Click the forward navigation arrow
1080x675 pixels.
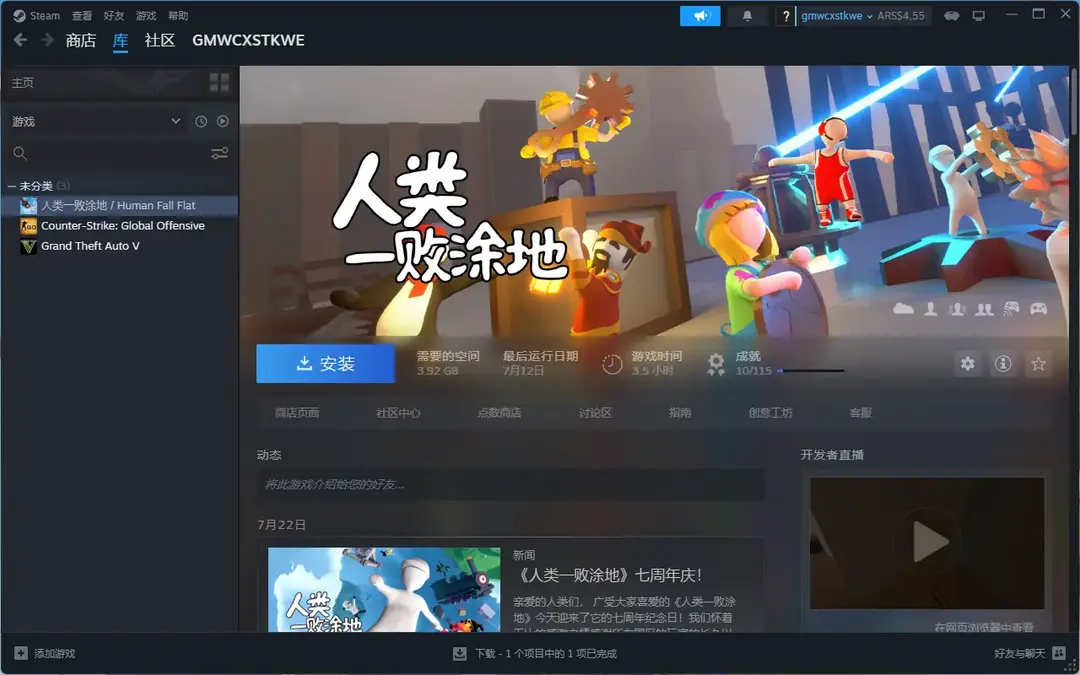tap(47, 40)
